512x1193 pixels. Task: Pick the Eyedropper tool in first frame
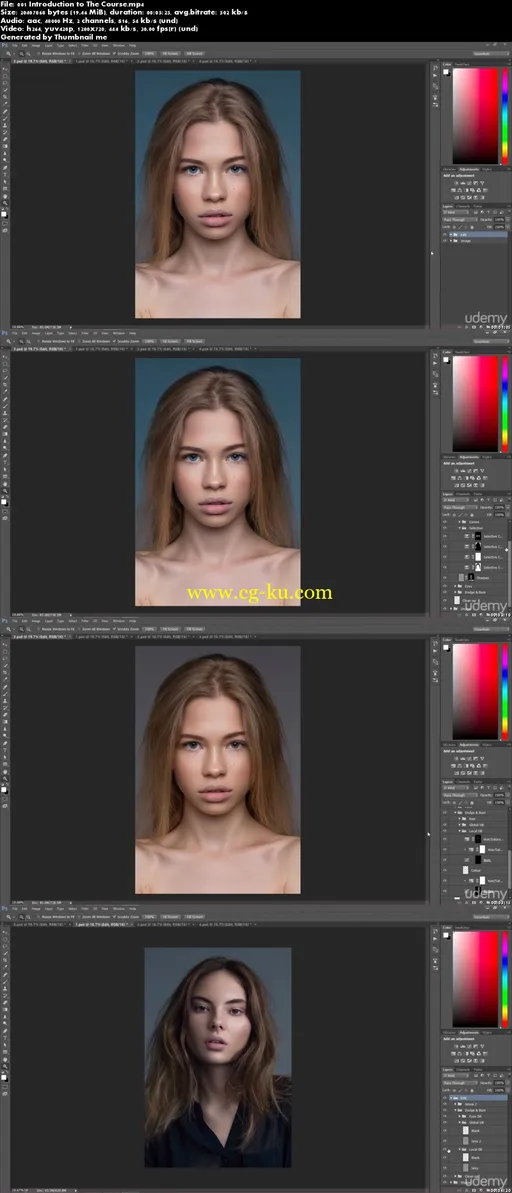5,103
